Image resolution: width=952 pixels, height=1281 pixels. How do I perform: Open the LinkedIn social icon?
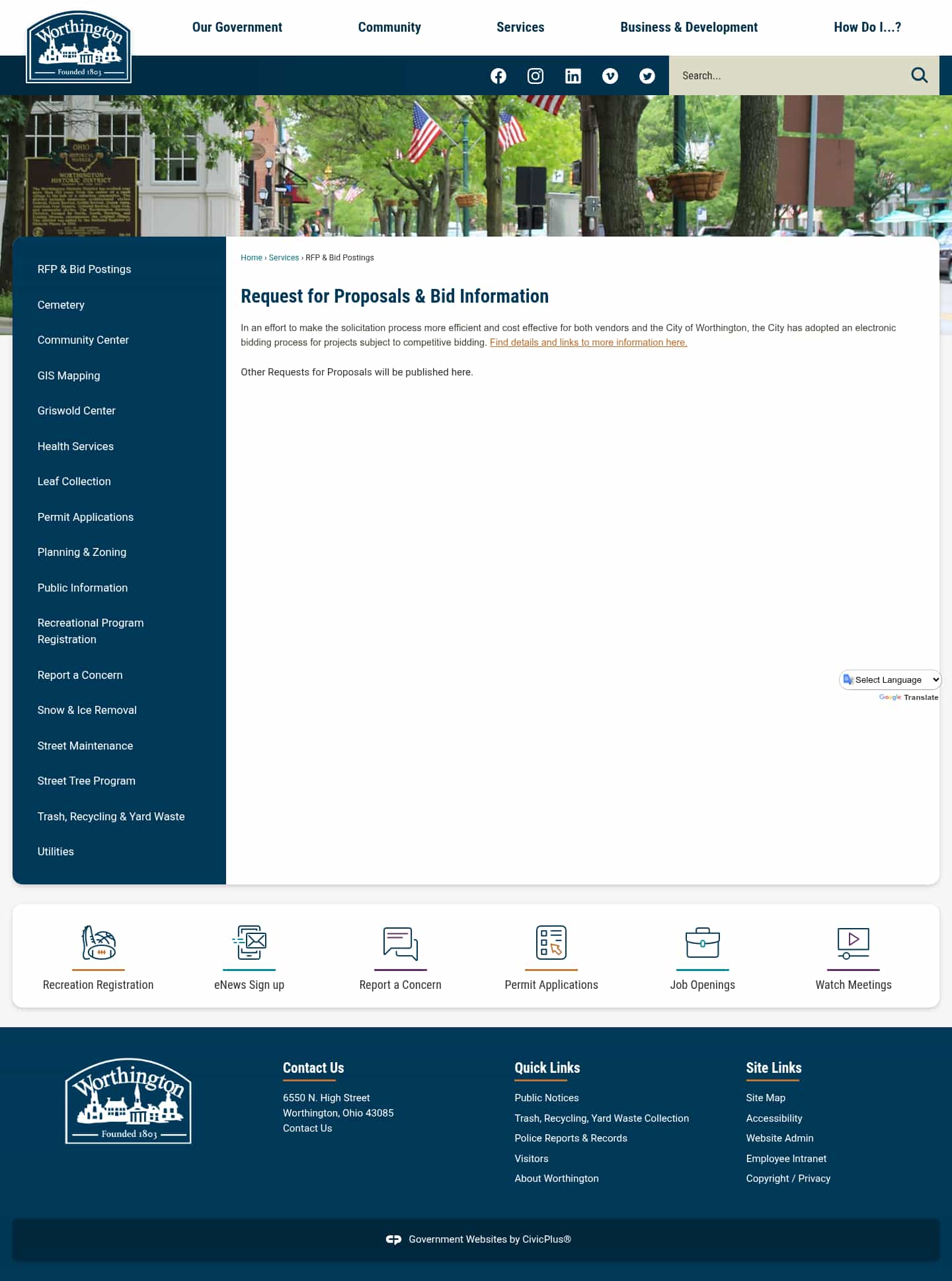pos(573,76)
